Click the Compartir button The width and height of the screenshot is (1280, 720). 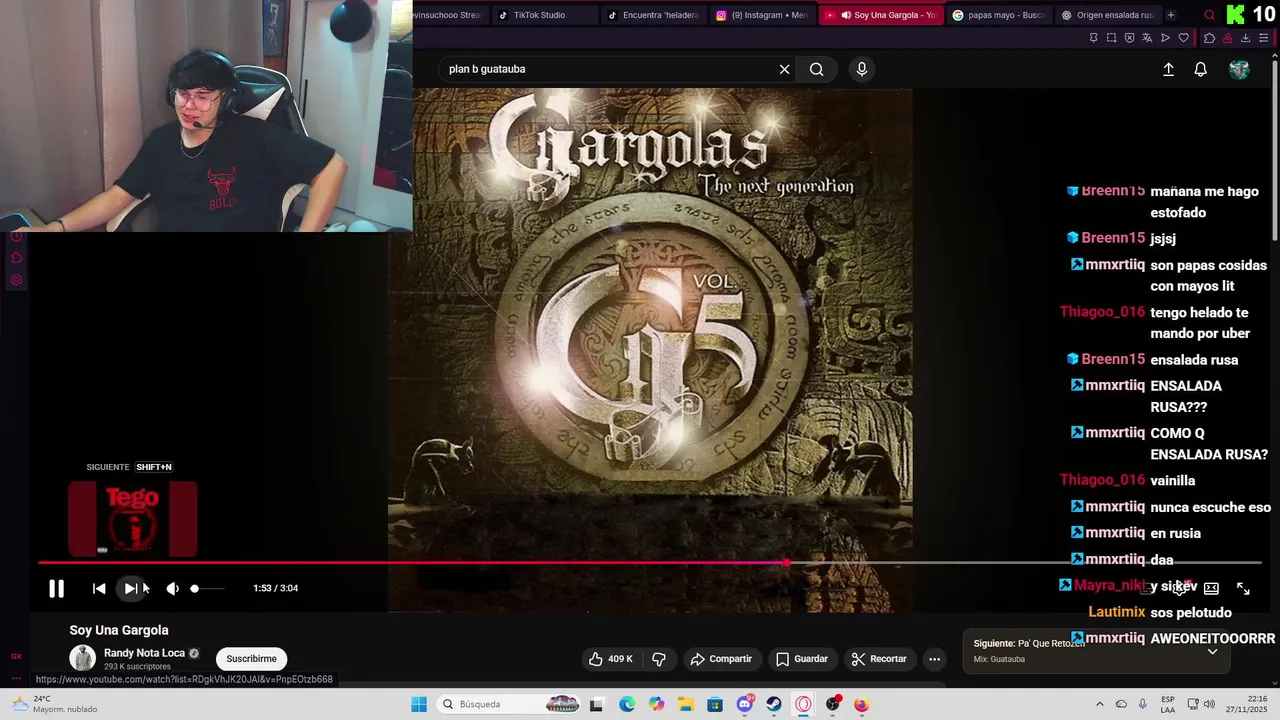click(721, 659)
